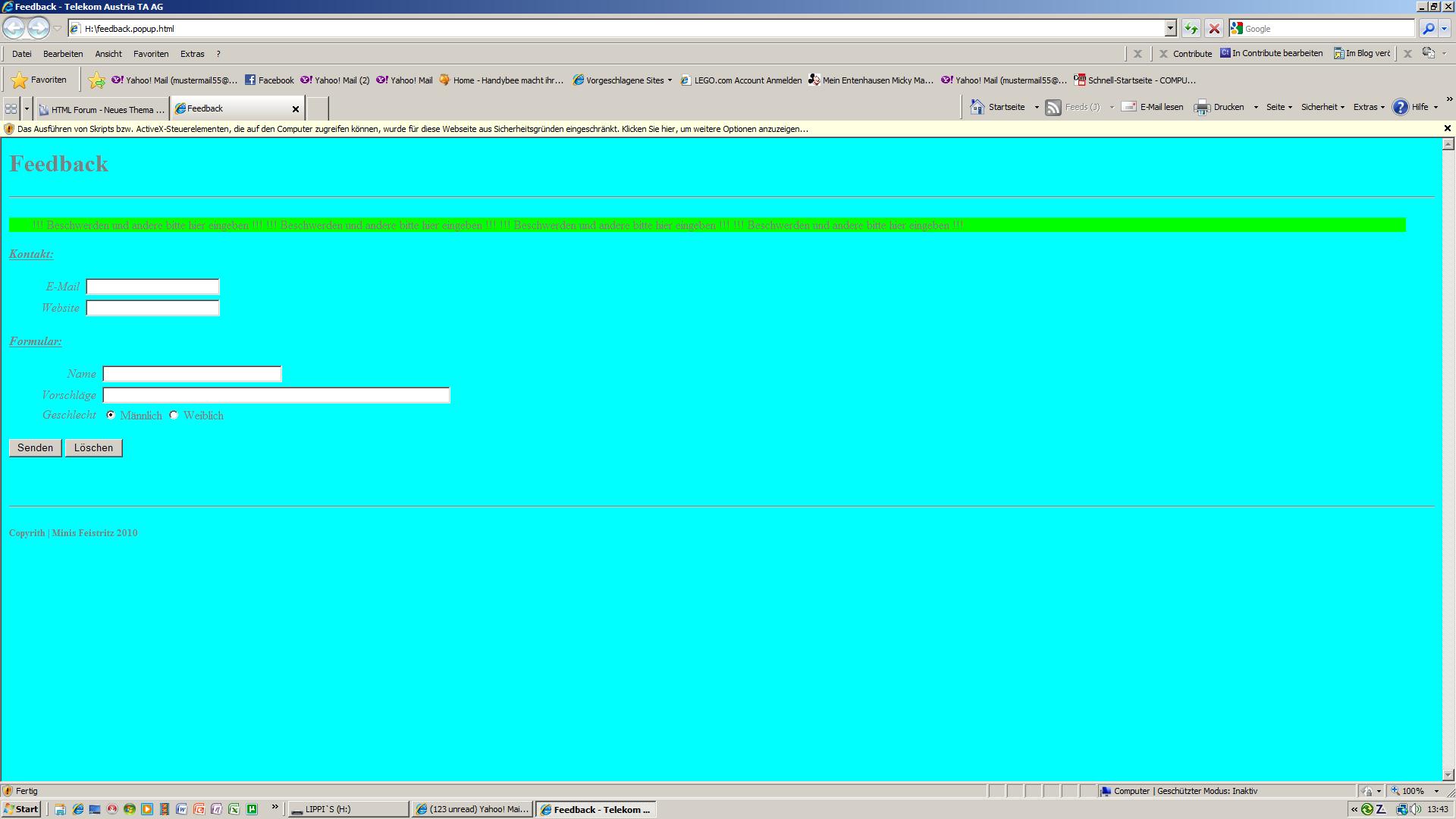Click the add-to-favorites bar star icon

(x=96, y=80)
